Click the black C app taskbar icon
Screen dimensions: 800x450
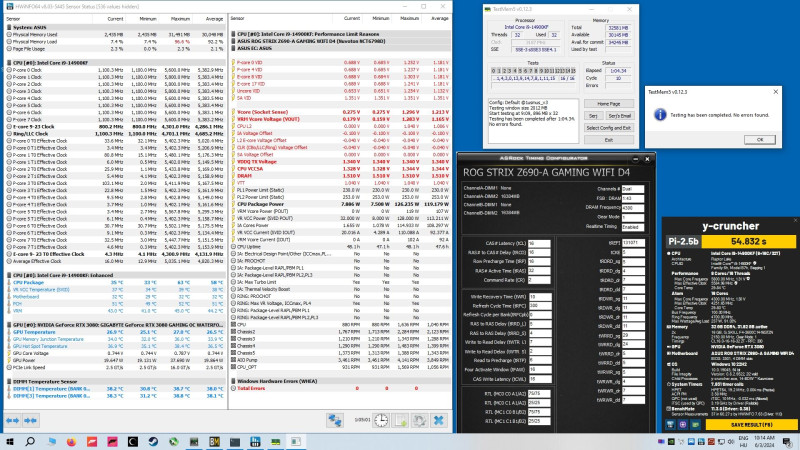(133, 441)
